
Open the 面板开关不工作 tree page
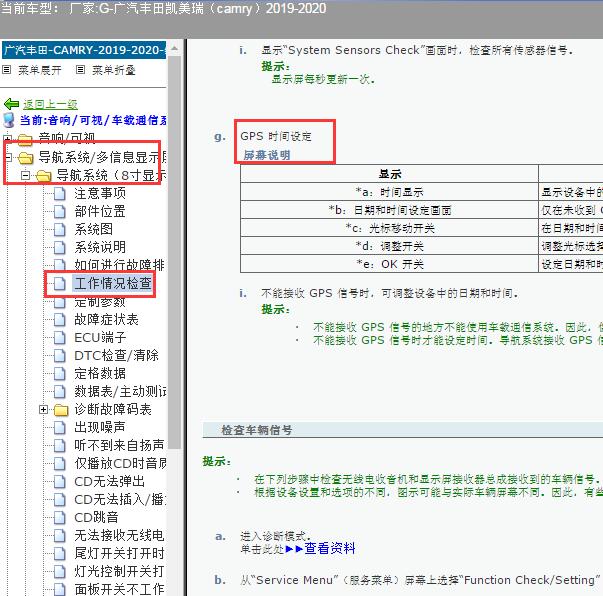pos(119,589)
